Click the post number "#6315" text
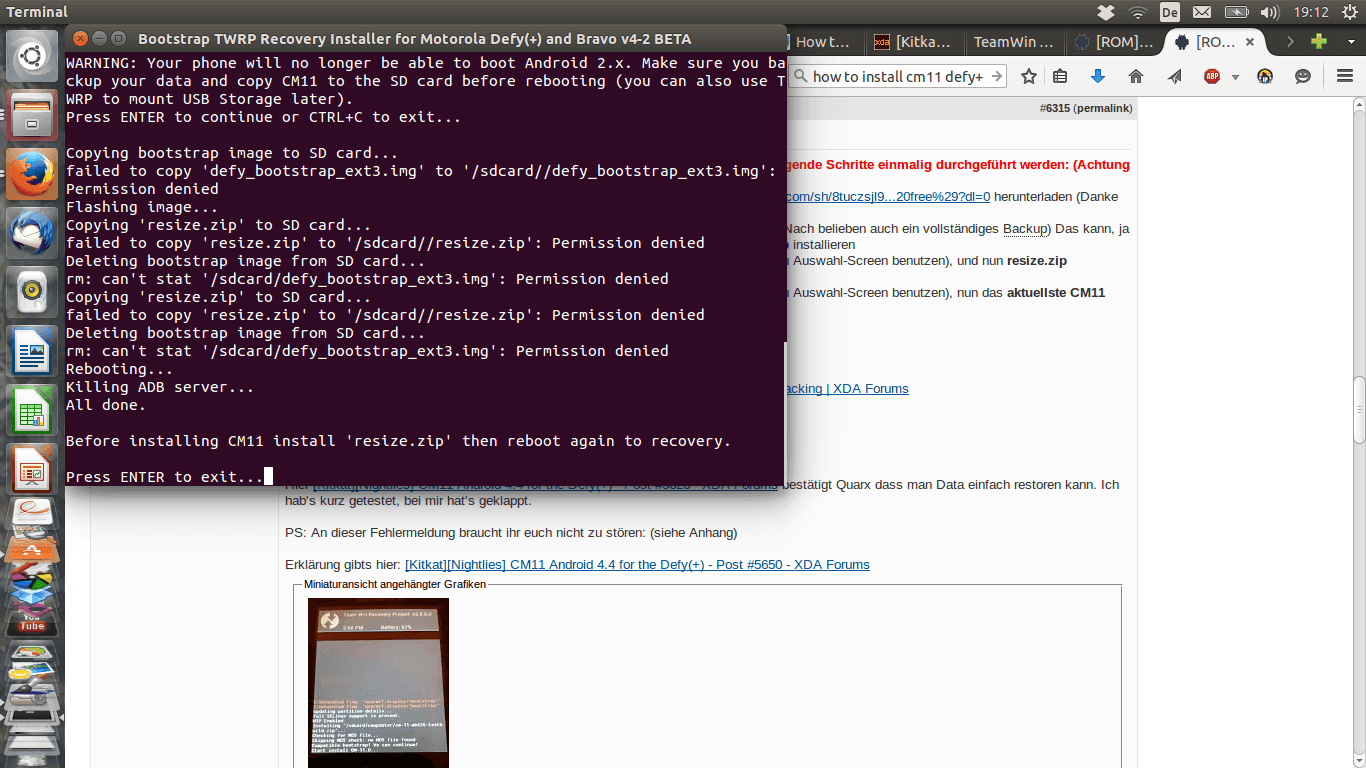 (x=1054, y=107)
